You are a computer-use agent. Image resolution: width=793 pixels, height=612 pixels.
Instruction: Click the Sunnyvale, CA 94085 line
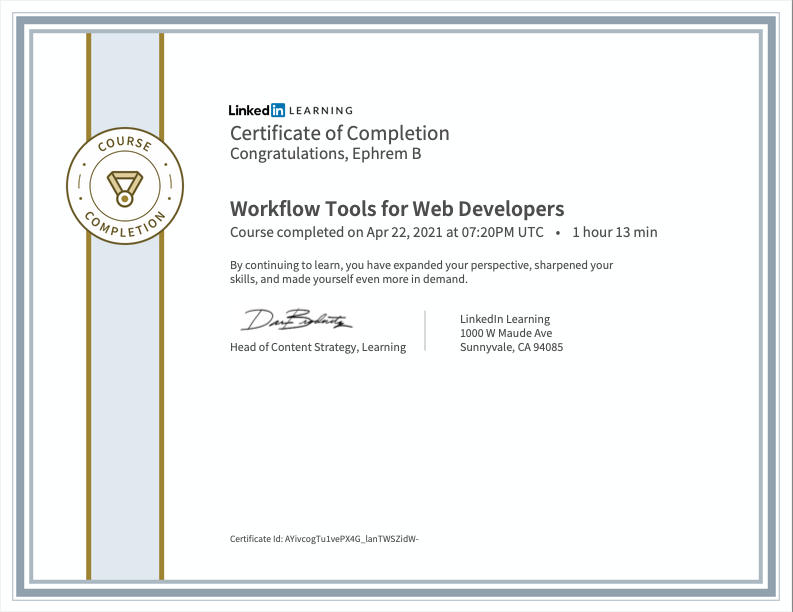pos(511,347)
